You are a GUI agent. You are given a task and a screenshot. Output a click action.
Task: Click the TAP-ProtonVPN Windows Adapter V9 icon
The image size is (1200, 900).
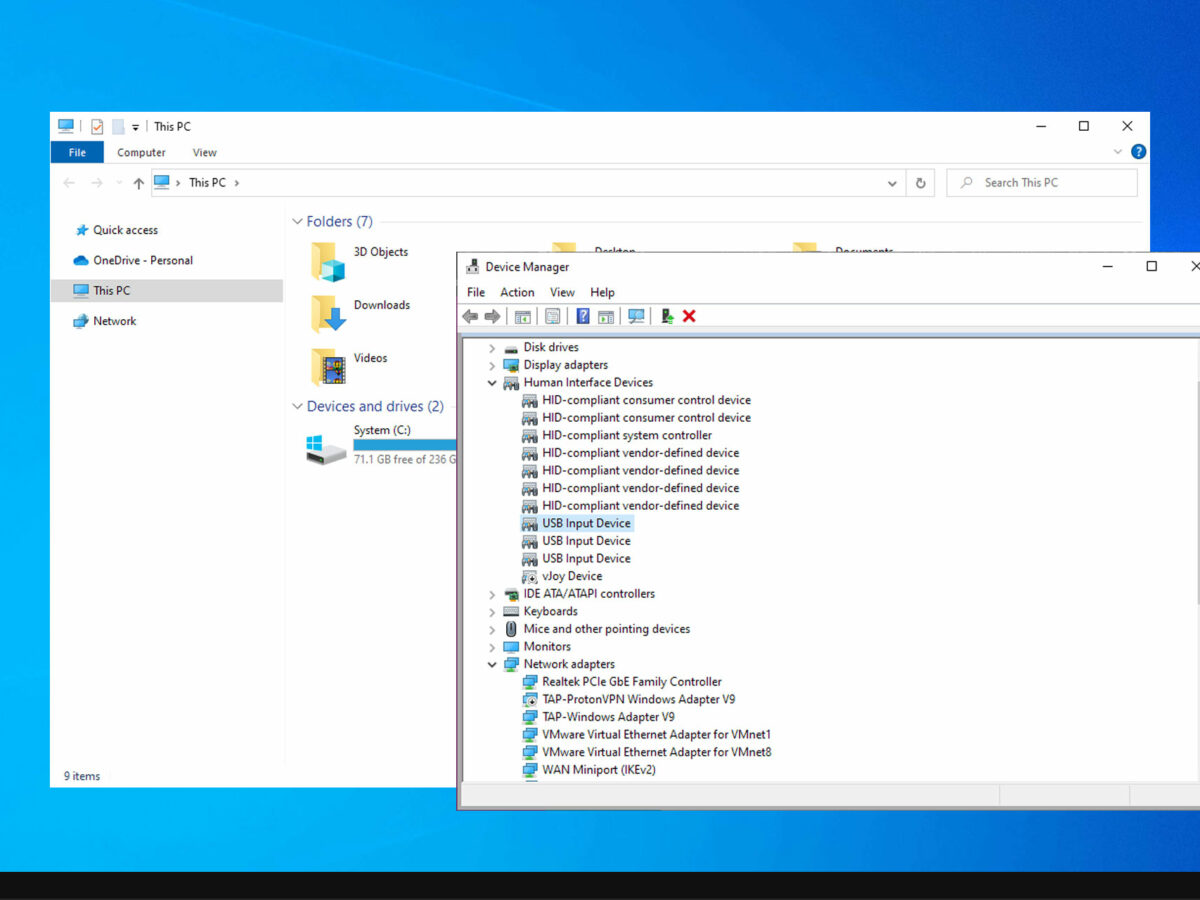(530, 699)
